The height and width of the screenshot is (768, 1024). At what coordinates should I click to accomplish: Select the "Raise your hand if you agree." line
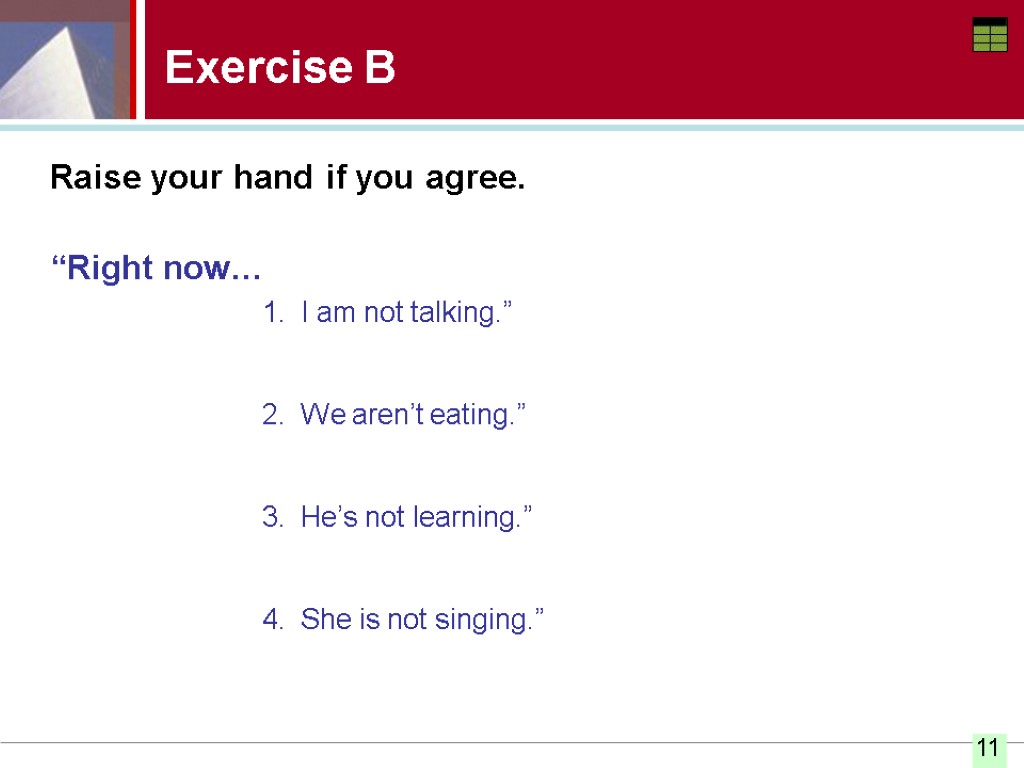click(x=288, y=179)
